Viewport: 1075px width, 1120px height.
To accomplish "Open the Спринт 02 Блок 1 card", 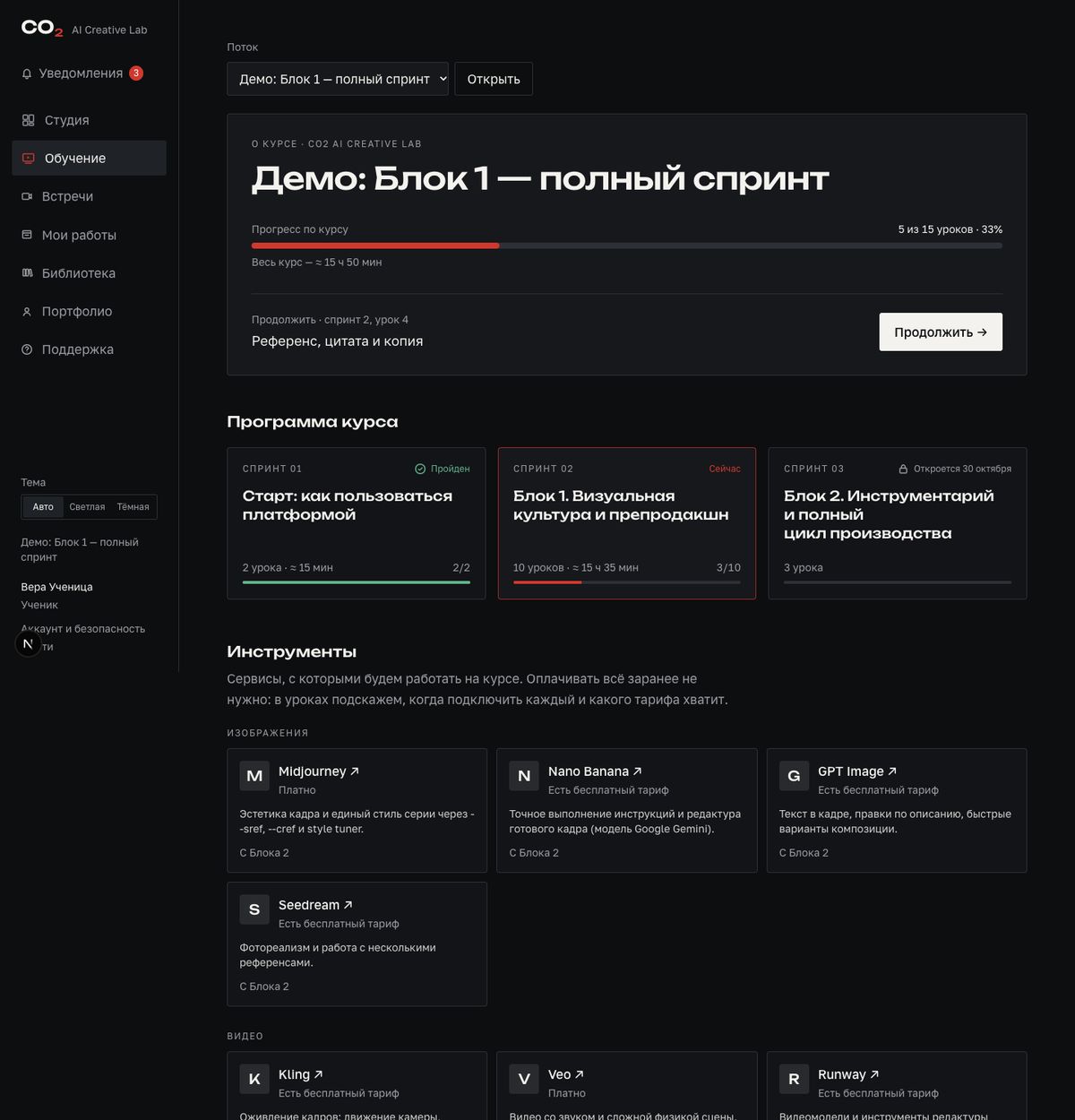I will click(627, 523).
